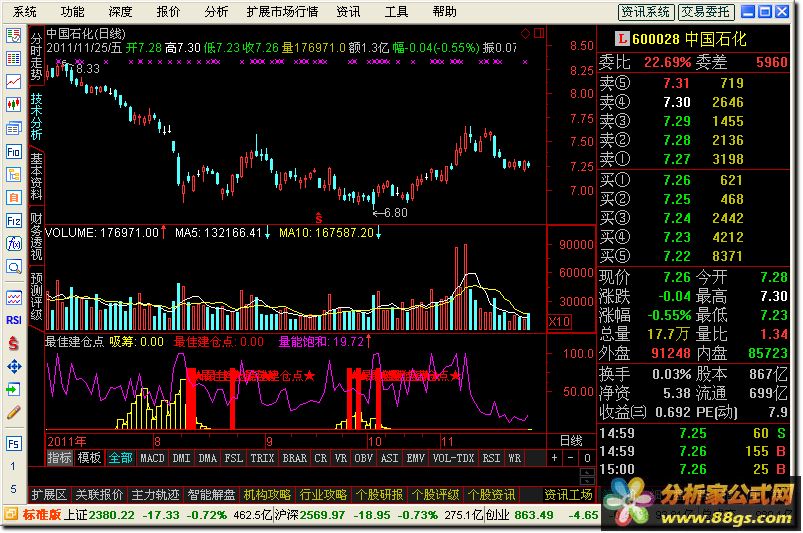Click the small scroll arrows above 资讯工场
The width and height of the screenshot is (803, 533).
coord(587,476)
